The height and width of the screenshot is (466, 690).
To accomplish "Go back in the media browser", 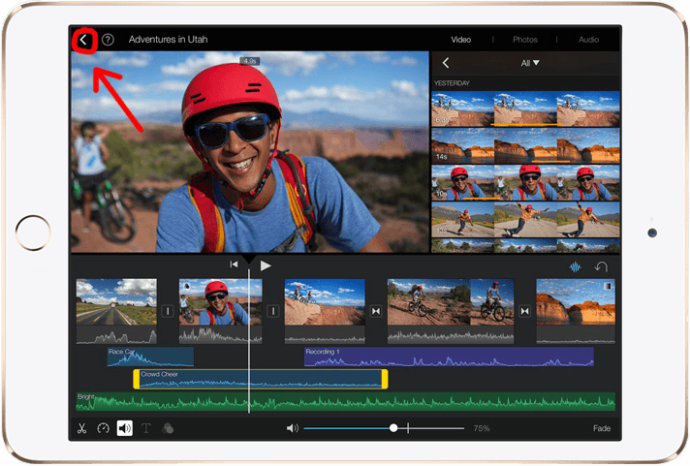I will 446,63.
